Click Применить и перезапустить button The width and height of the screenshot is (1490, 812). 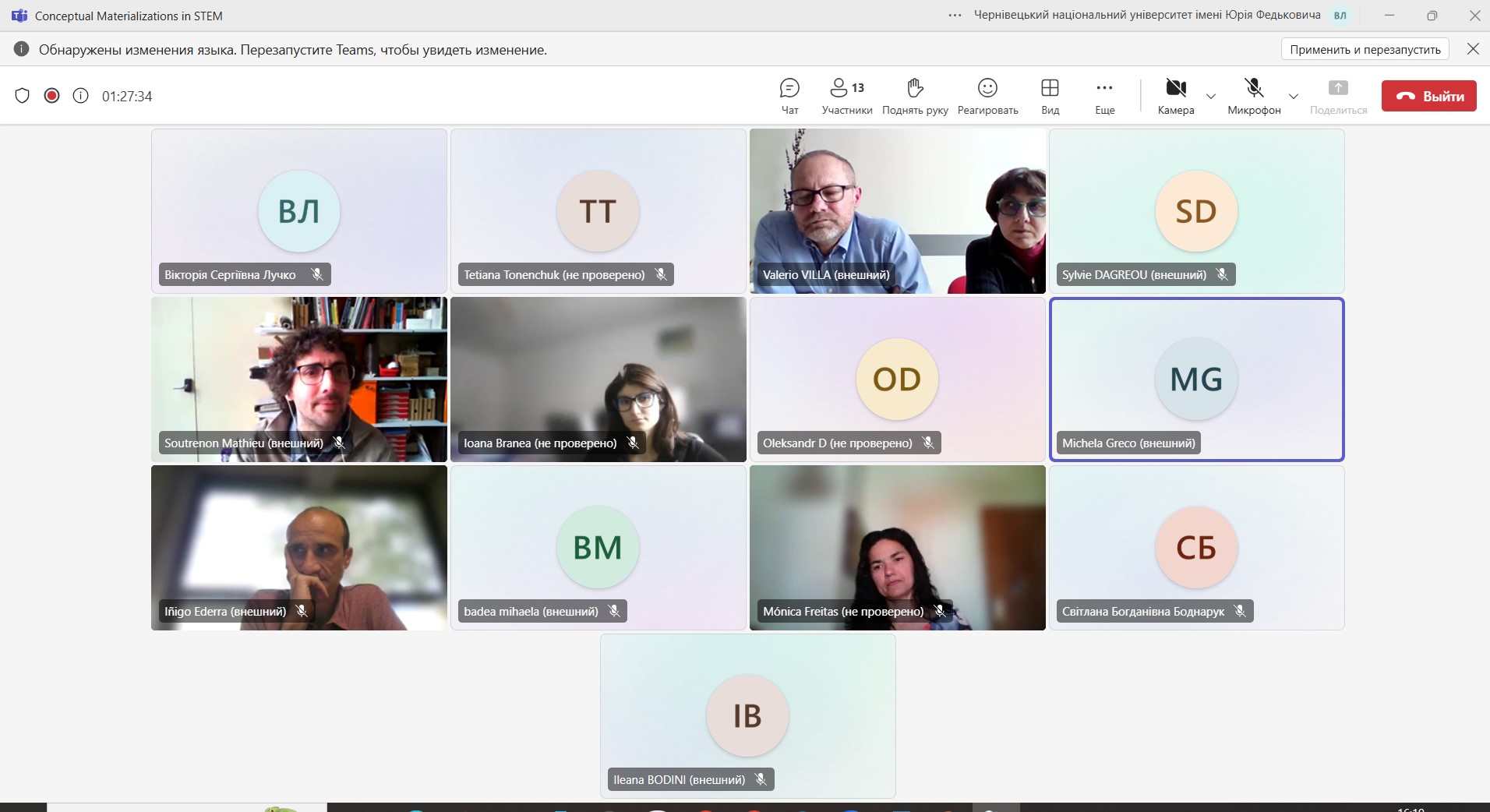pyautogui.click(x=1365, y=49)
